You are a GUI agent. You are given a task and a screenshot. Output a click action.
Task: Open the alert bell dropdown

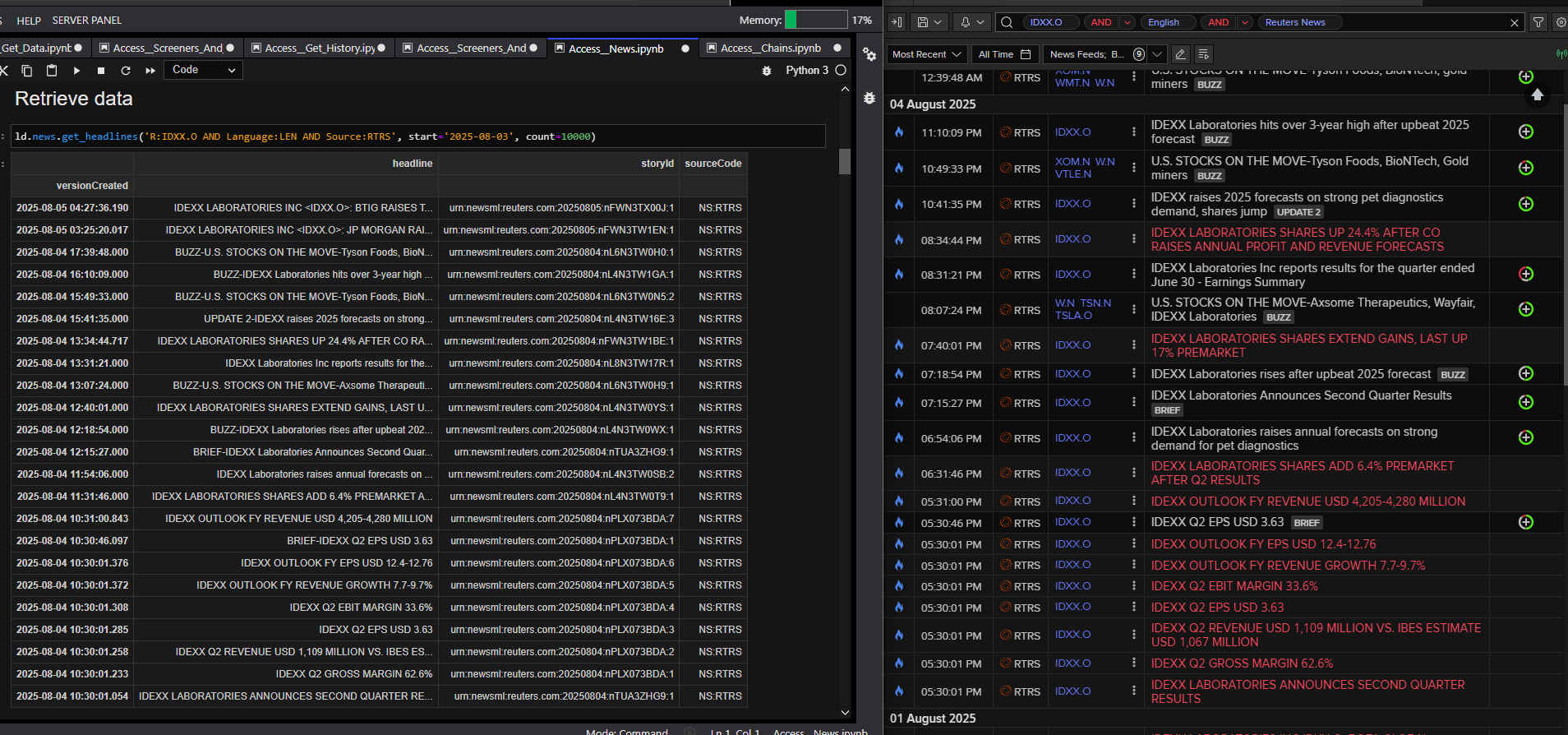[972, 22]
